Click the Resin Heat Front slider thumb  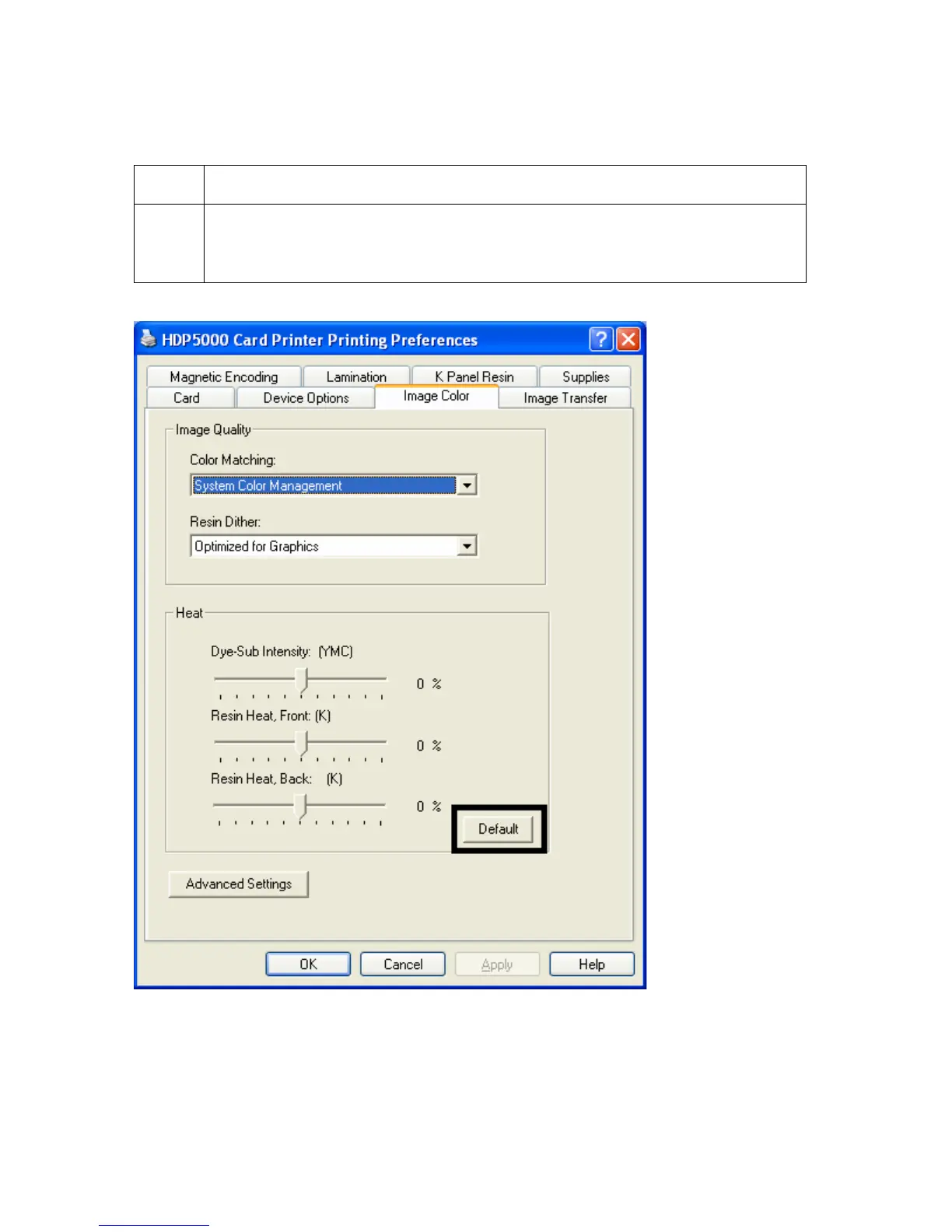point(303,744)
